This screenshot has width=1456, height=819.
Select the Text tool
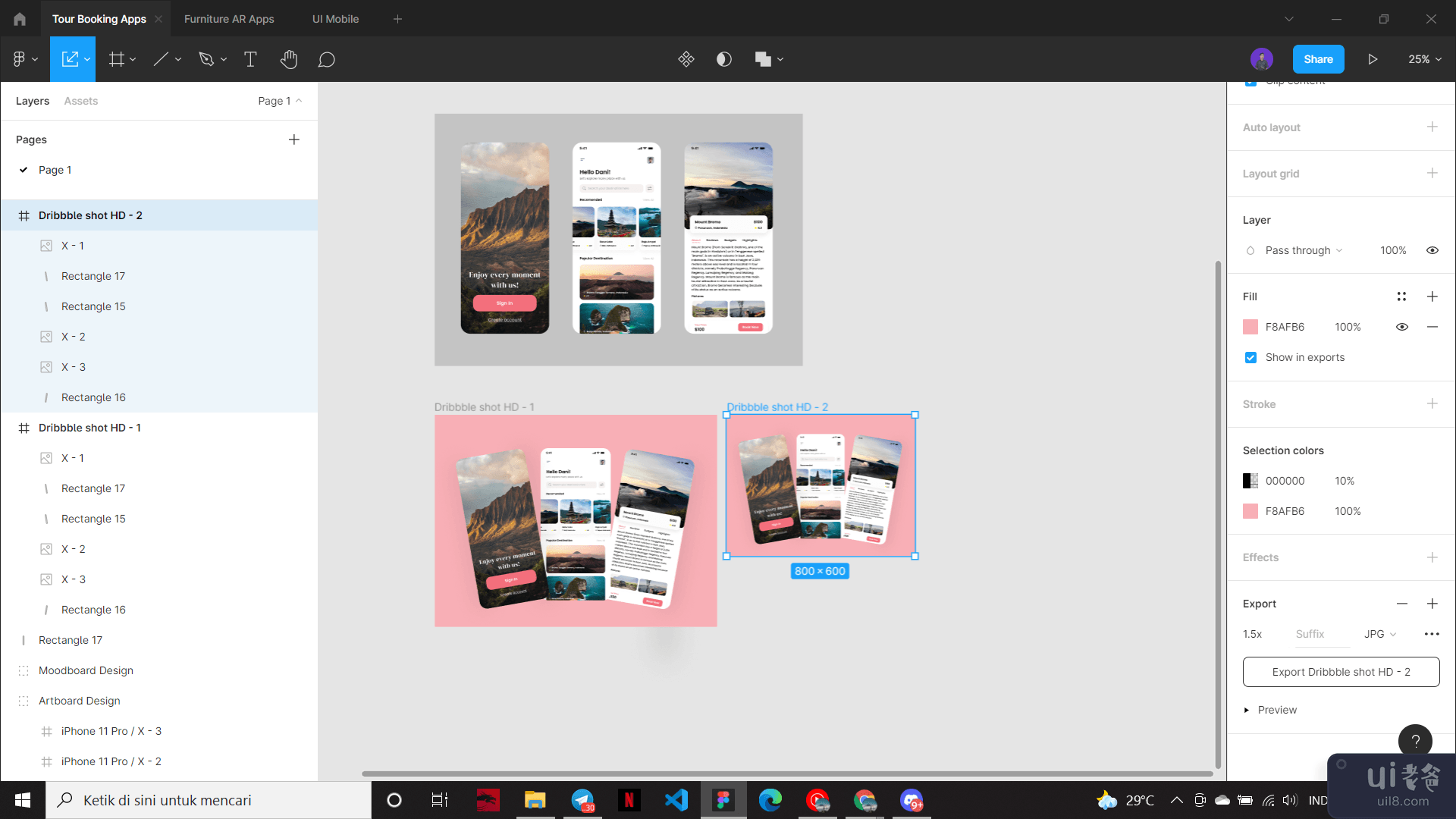point(251,59)
